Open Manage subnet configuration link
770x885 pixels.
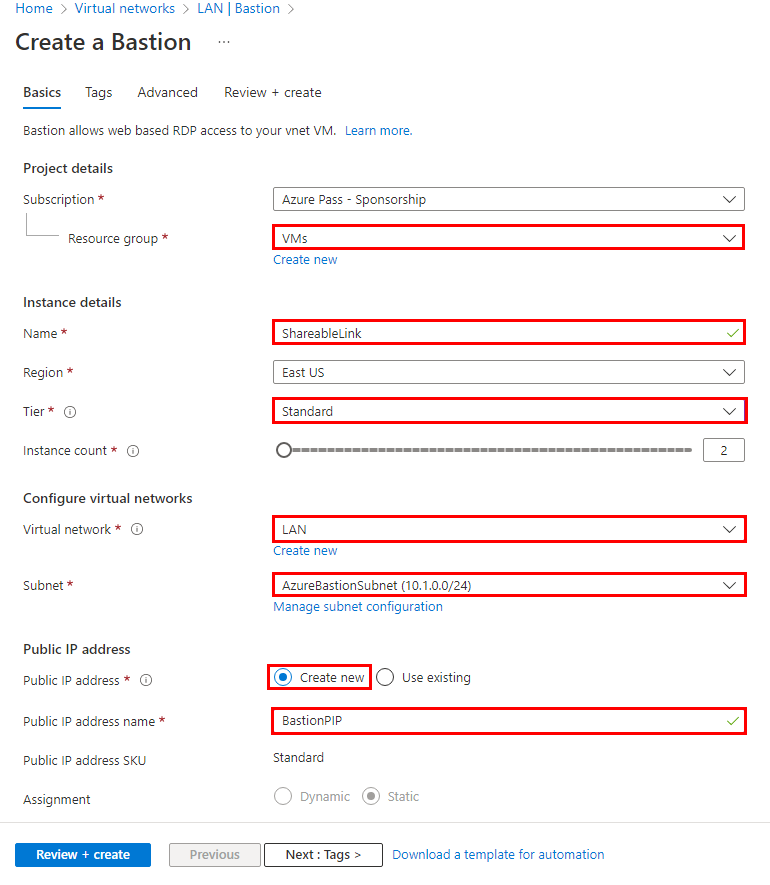358,607
